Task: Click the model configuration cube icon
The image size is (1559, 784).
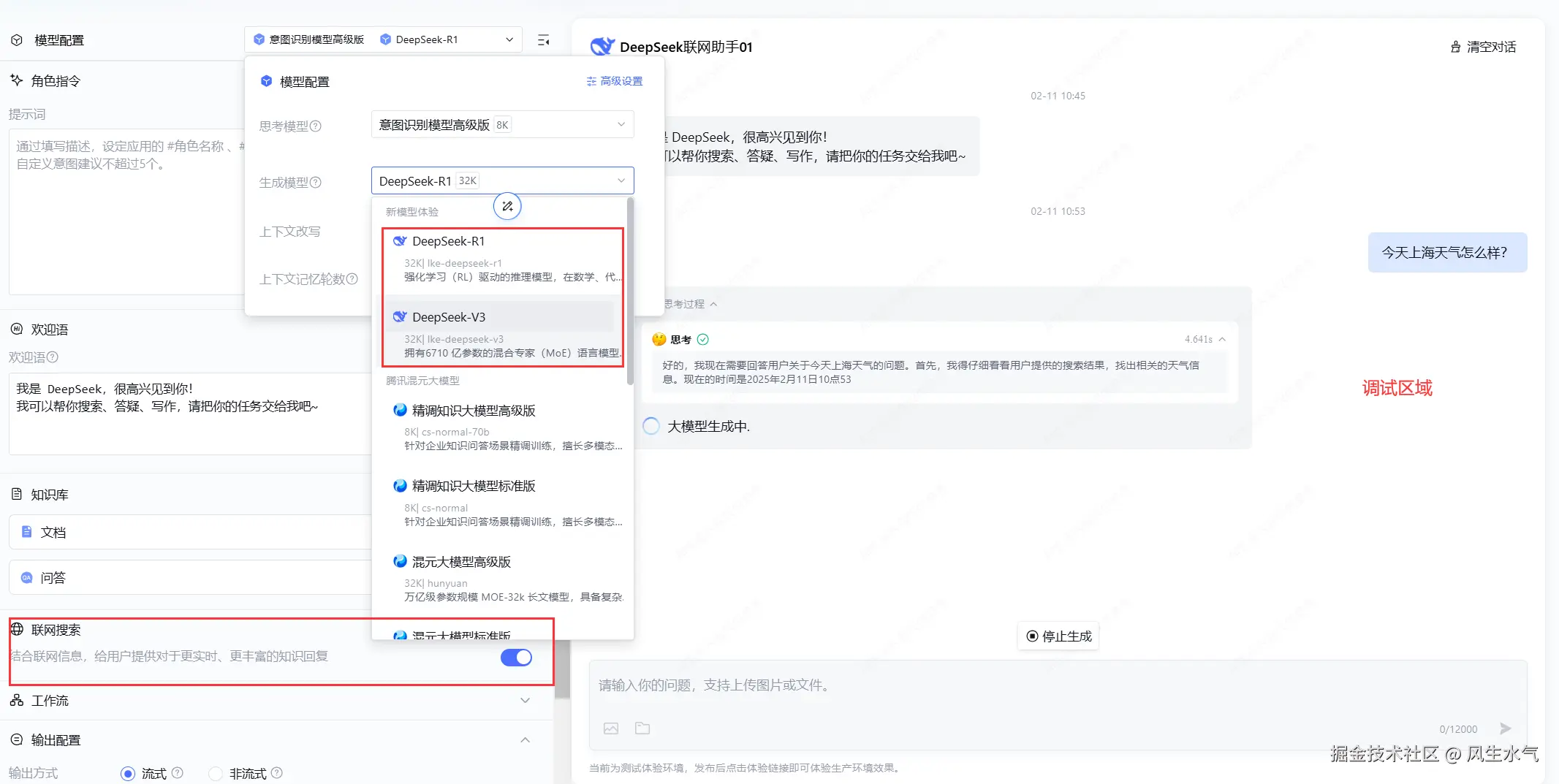Action: 17,40
